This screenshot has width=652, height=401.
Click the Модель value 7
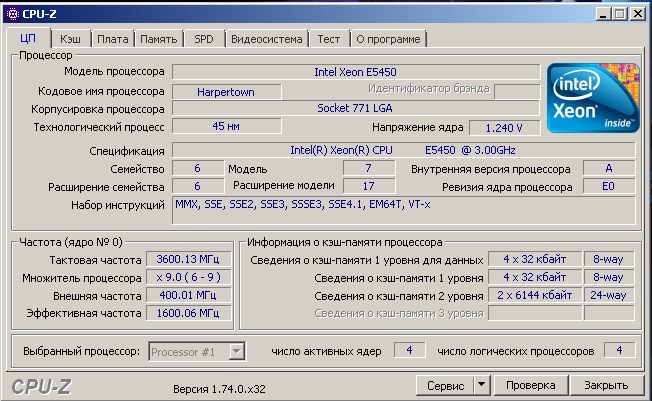tap(369, 168)
